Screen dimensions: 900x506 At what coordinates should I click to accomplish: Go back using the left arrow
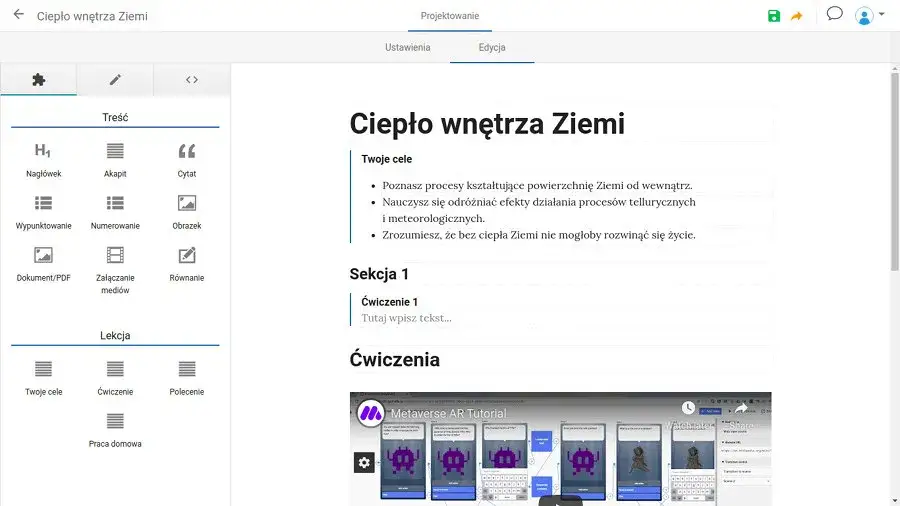point(18,15)
